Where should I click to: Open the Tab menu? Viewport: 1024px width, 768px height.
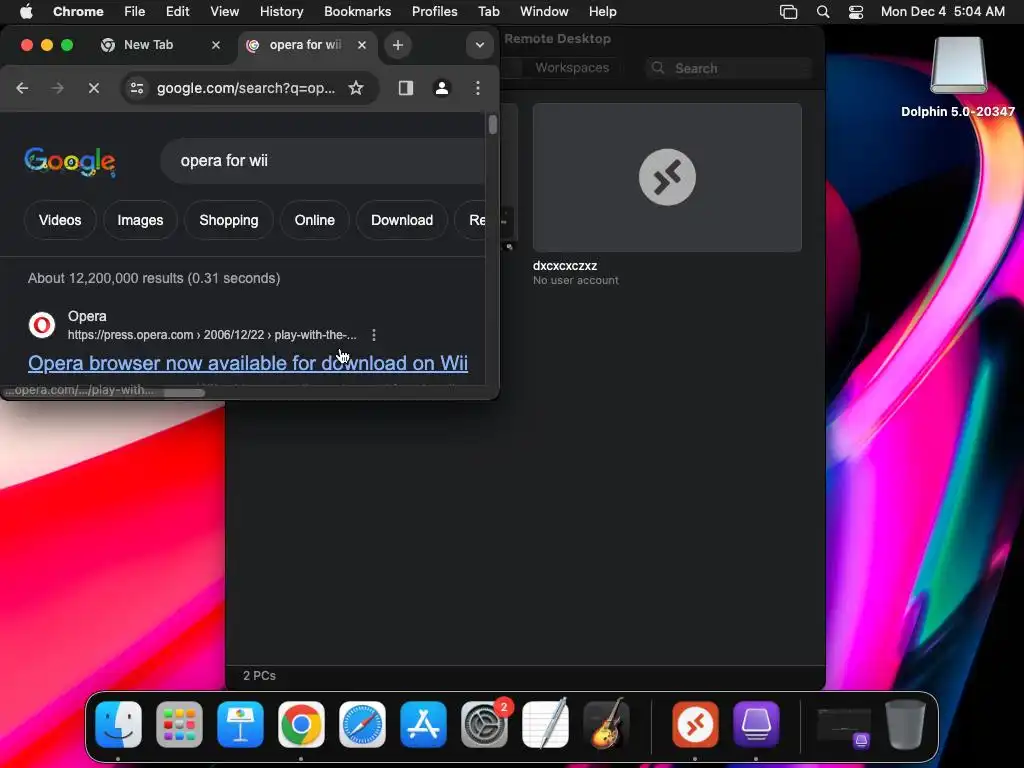pos(488,12)
